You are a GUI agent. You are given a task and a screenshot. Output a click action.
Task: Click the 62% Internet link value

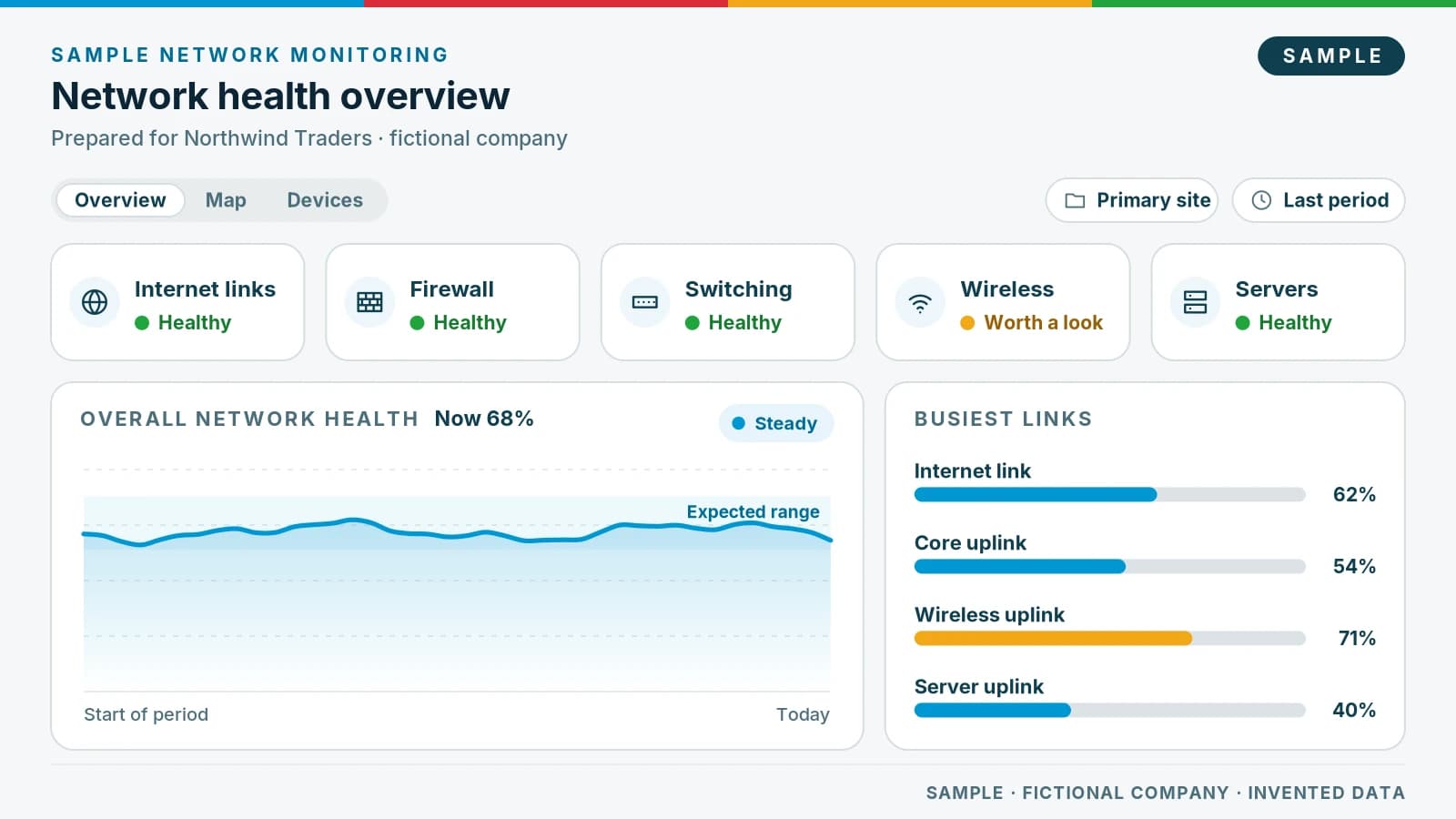[1354, 494]
